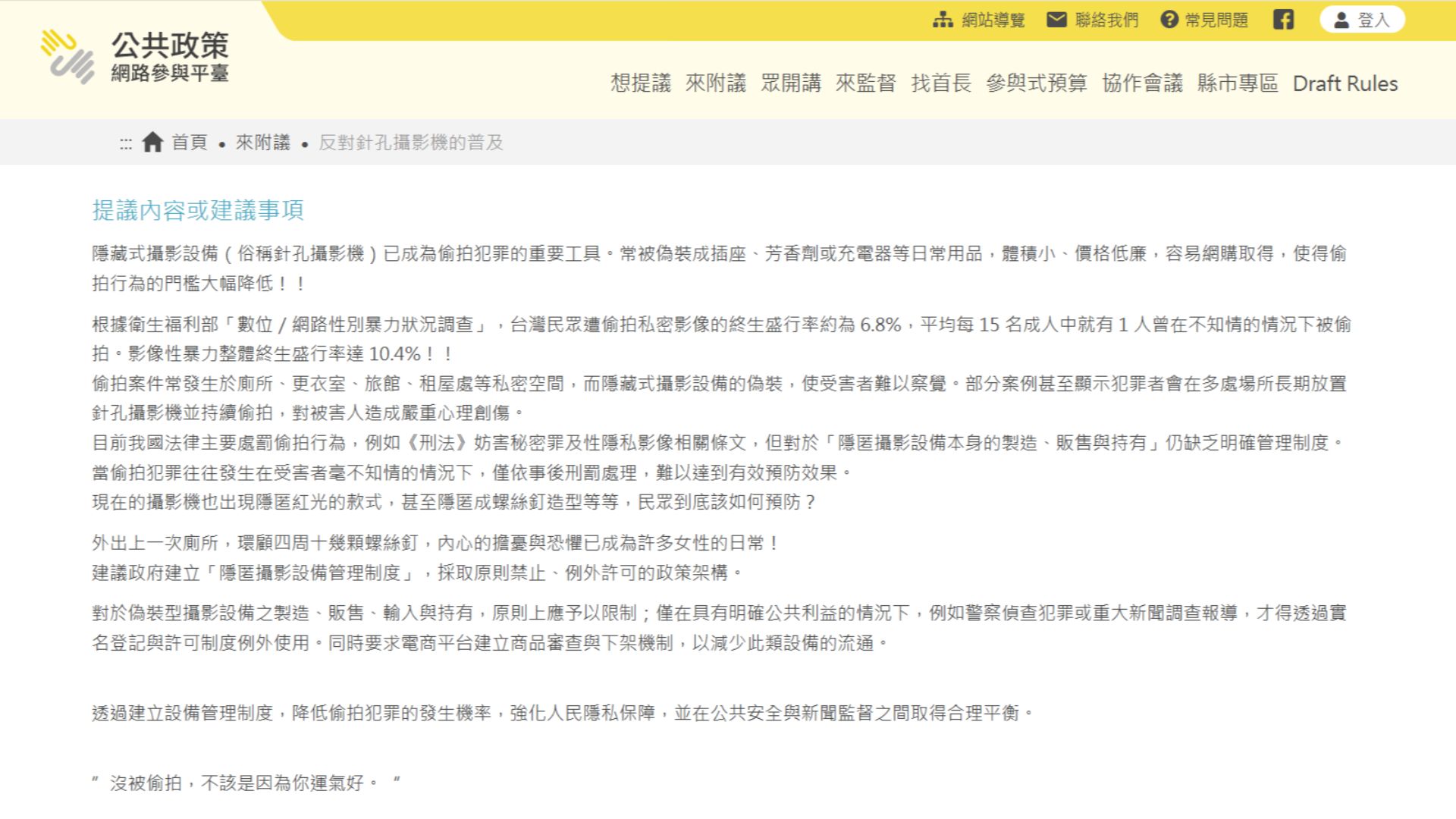Click the home icon in breadcrumb
Image resolution: width=1456 pixels, height=819 pixels.
tap(152, 142)
